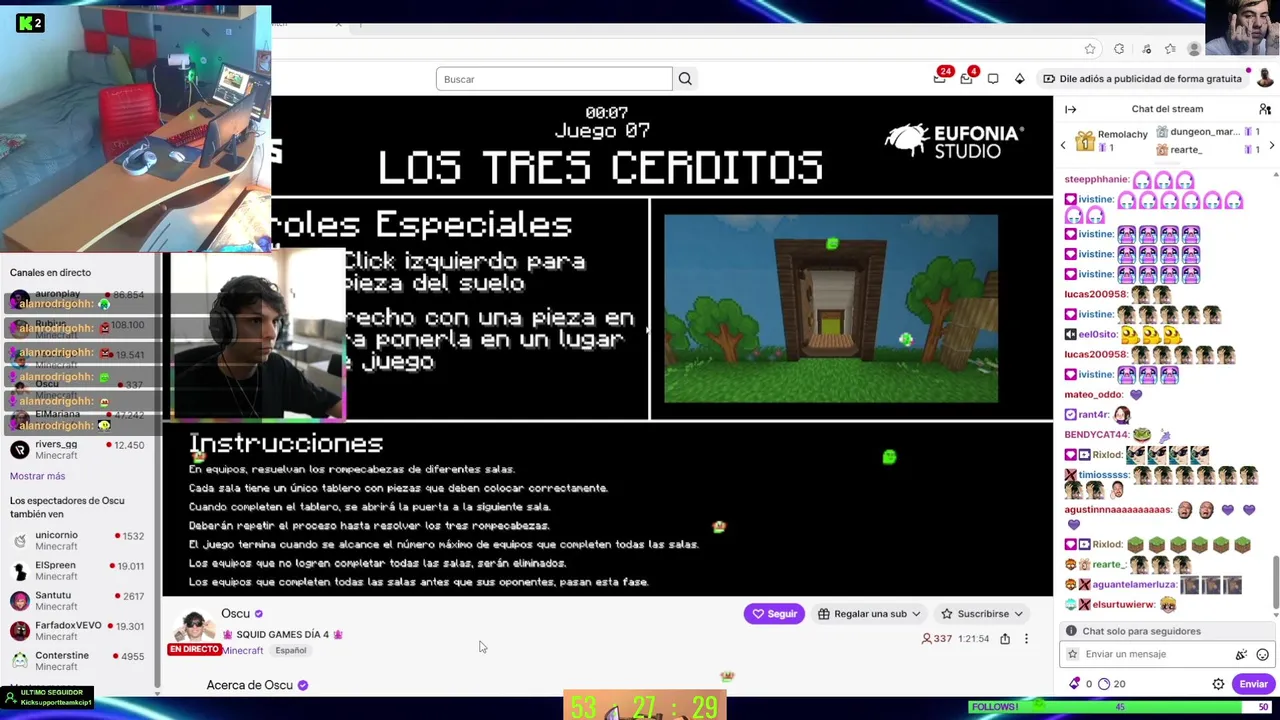Open the browser profile avatar
1280x720 pixels.
tap(1194, 49)
